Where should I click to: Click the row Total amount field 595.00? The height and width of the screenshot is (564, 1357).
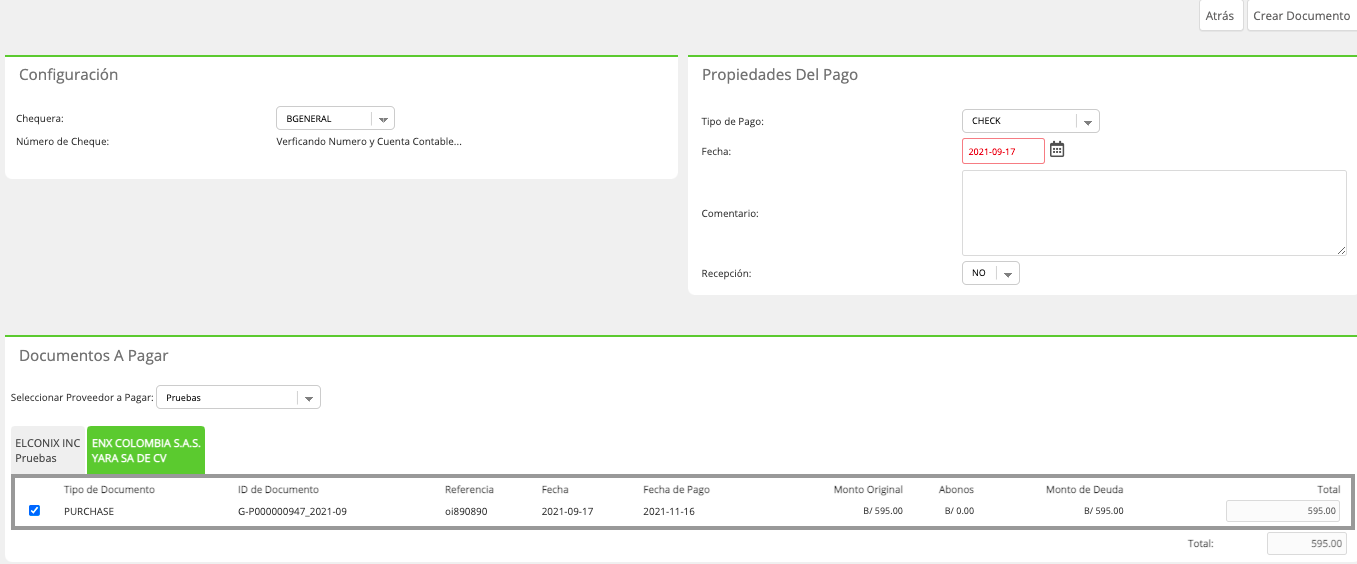pos(1283,511)
